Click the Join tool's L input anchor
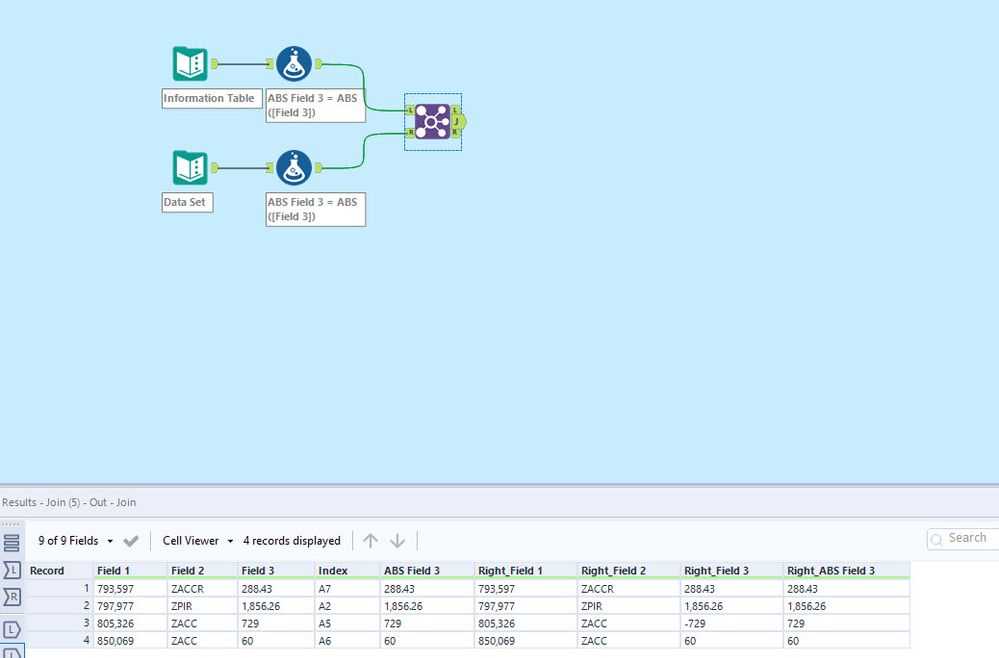 point(410,111)
